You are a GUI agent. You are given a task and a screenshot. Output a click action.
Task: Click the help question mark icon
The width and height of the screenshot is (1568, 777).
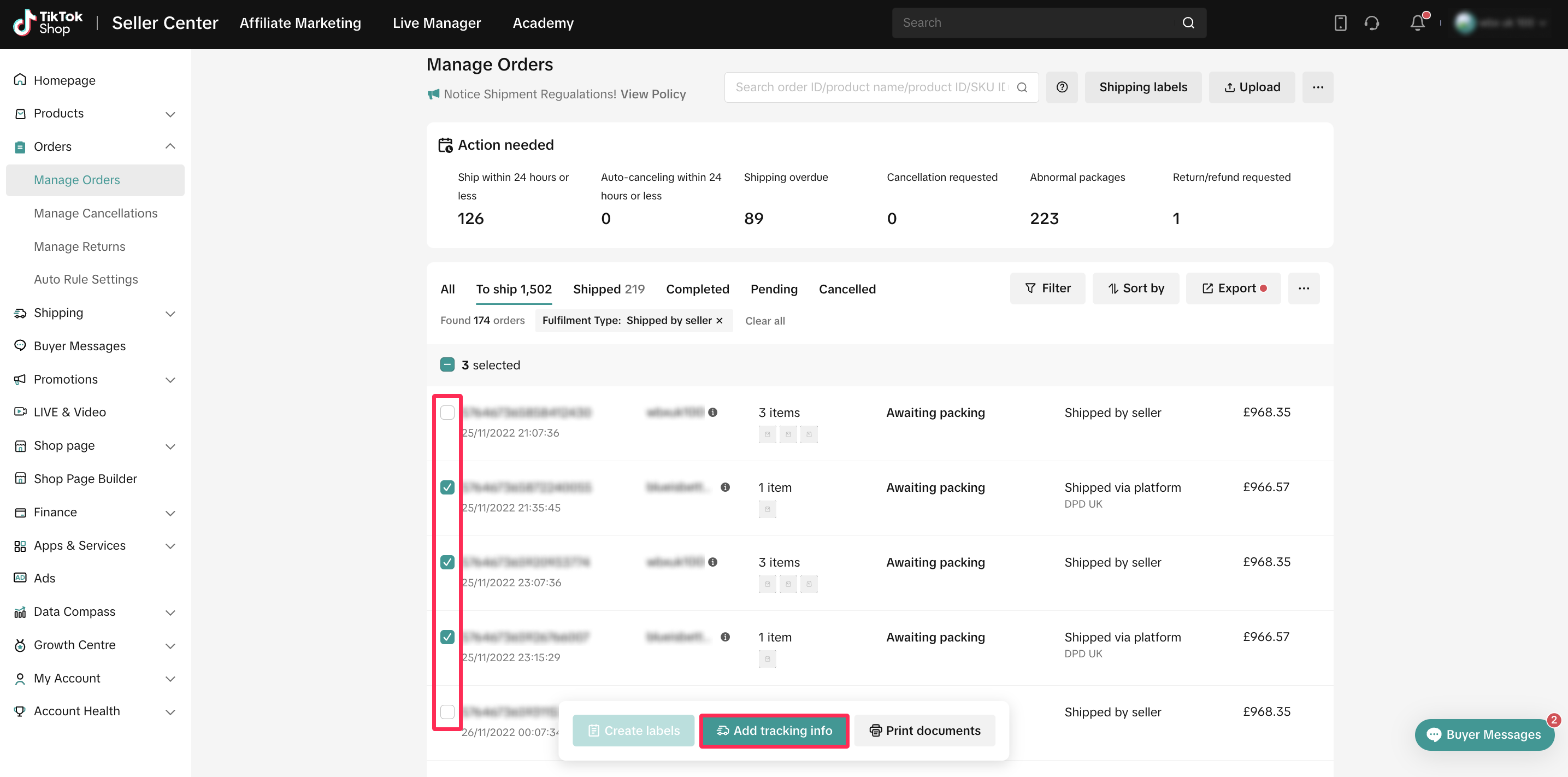point(1062,87)
